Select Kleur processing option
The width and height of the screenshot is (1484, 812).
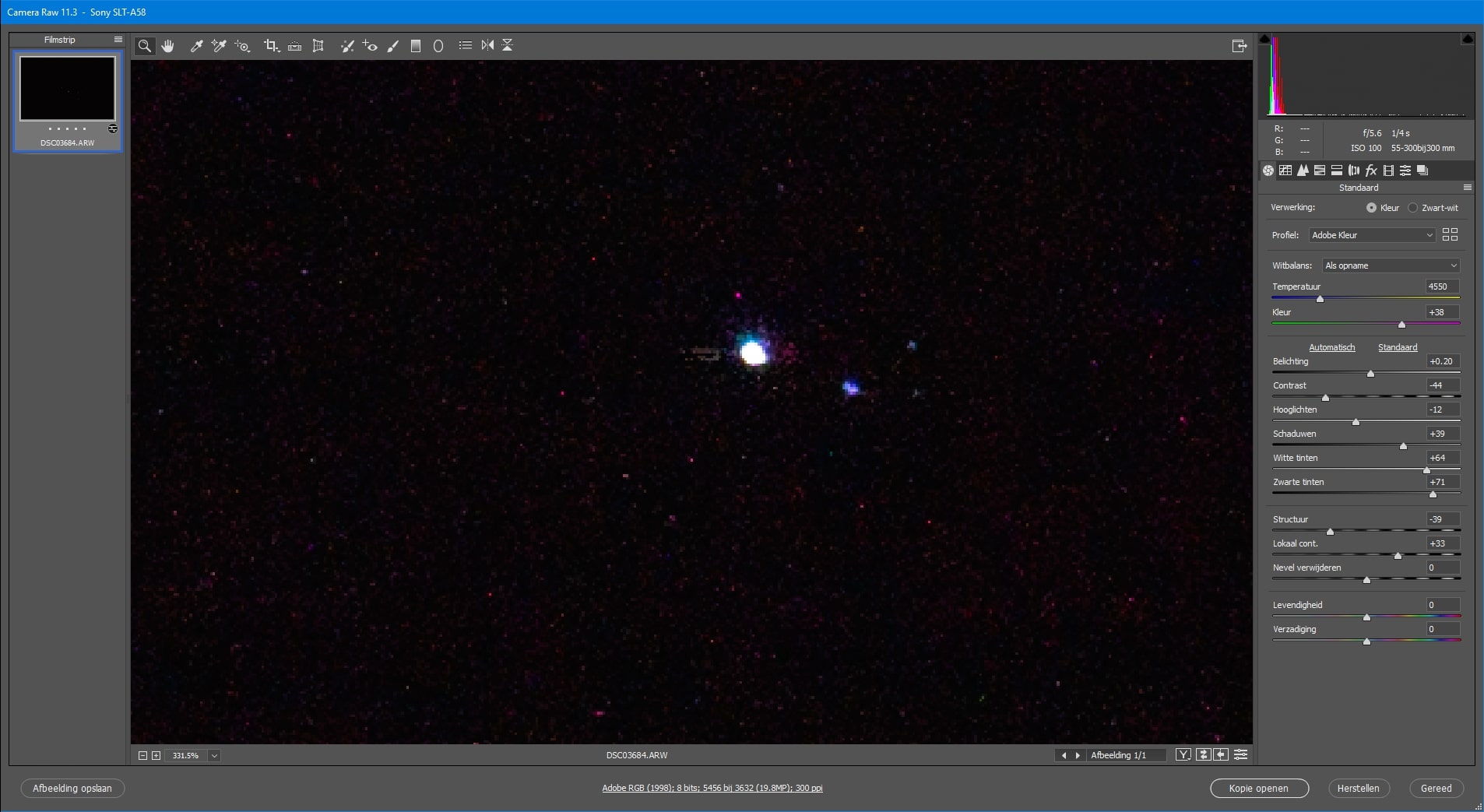tap(1371, 208)
